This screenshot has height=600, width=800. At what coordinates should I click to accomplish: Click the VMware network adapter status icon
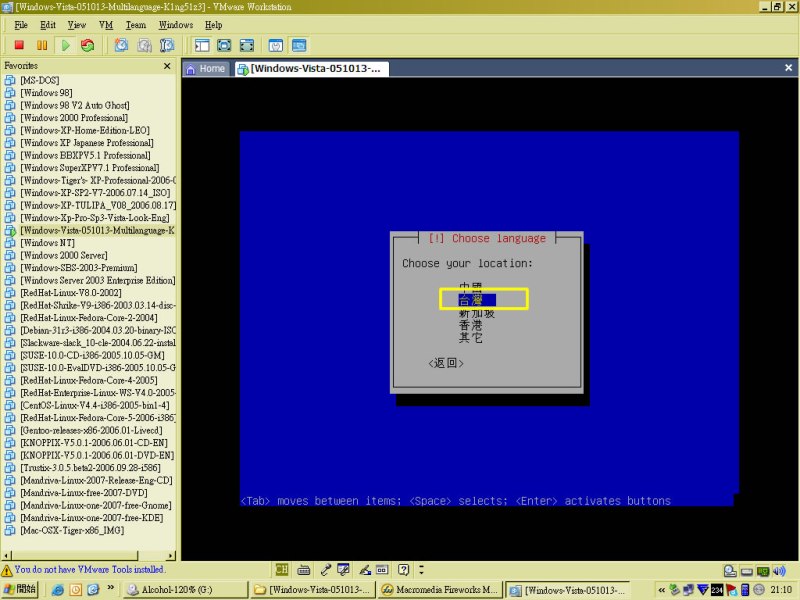pos(763,571)
